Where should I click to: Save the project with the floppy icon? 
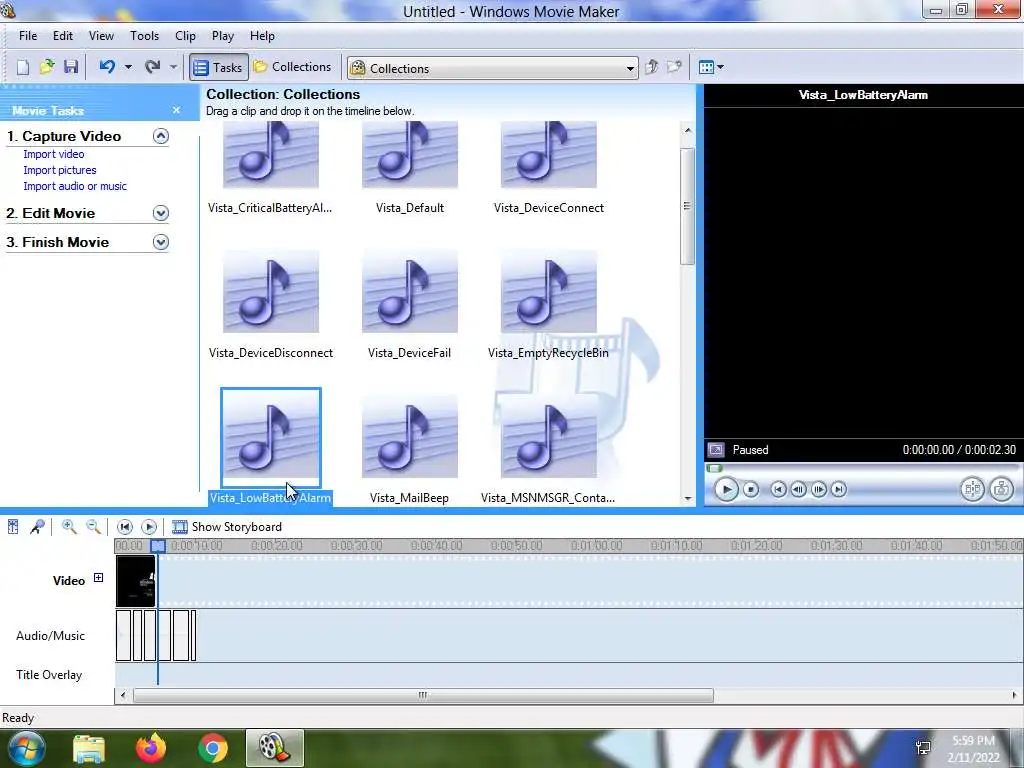(x=71, y=67)
